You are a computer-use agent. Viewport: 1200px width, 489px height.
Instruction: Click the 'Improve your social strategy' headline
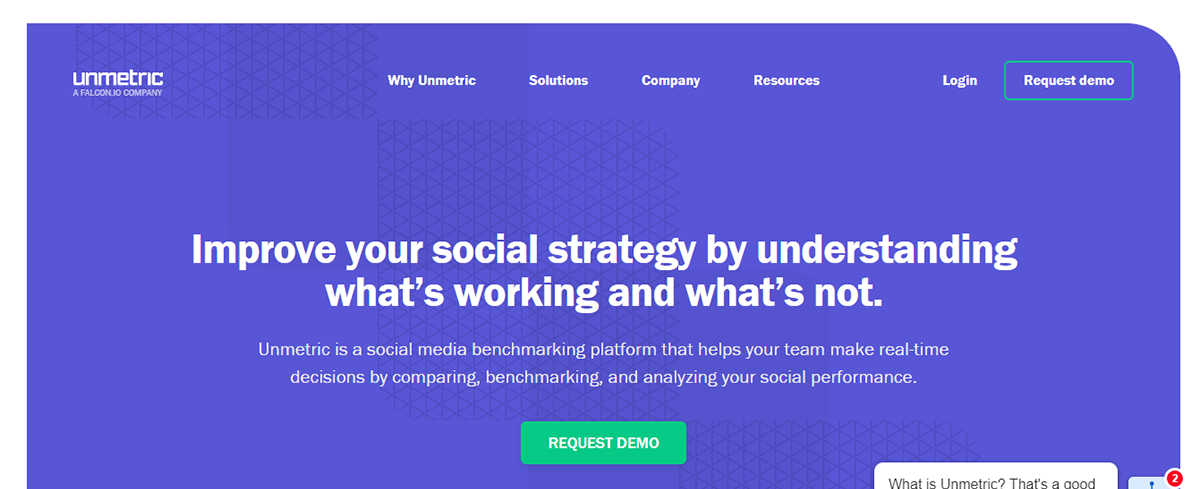pos(604,270)
